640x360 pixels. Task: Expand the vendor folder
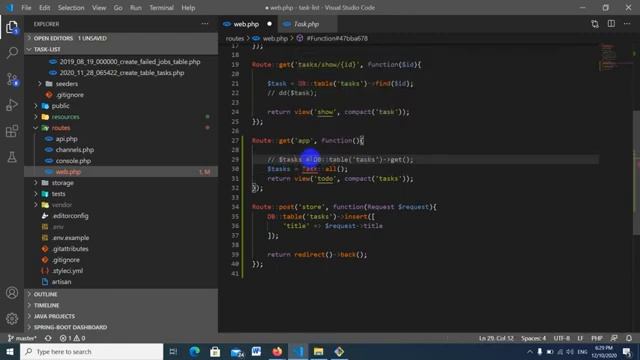[62, 205]
